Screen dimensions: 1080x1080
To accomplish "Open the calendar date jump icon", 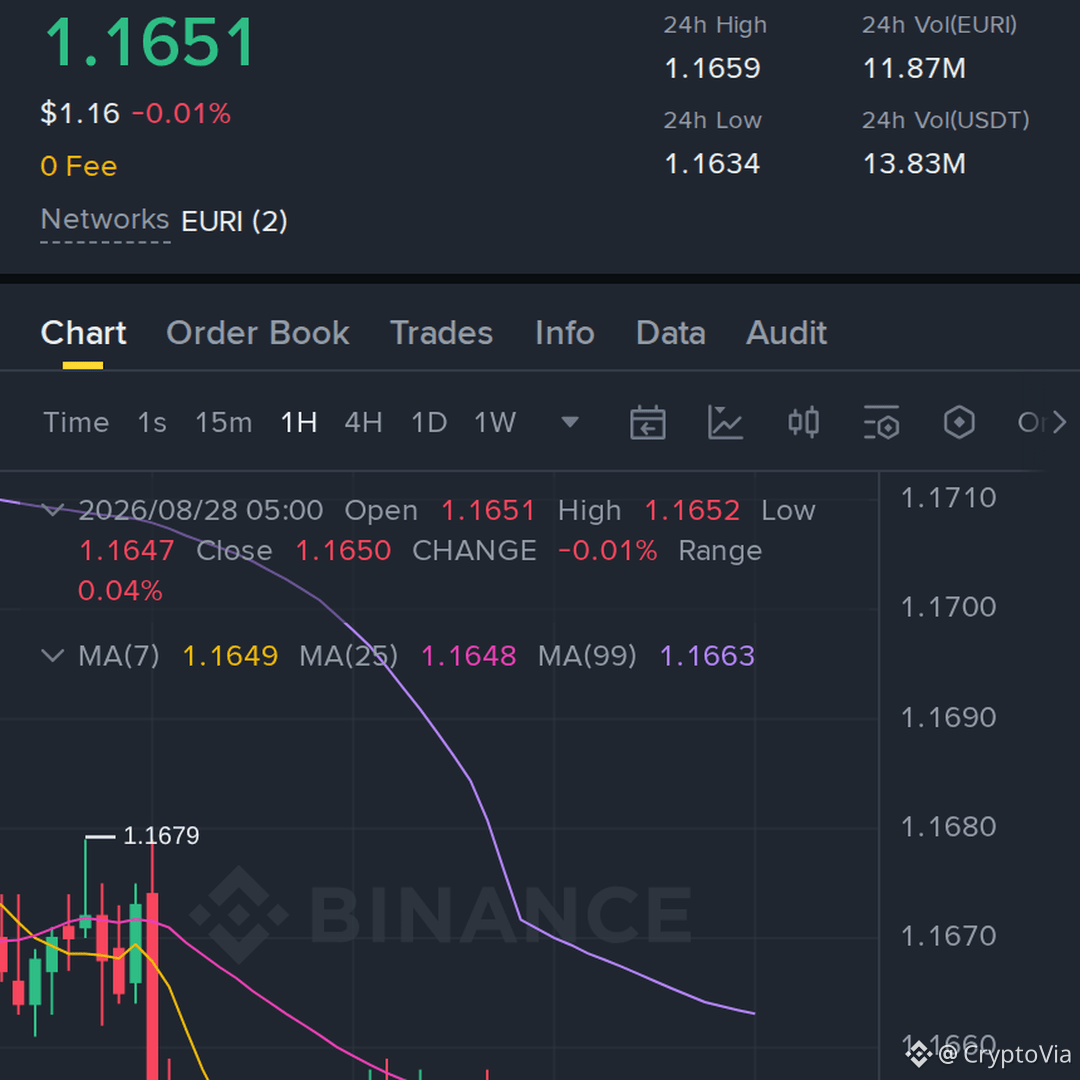I will coord(647,422).
